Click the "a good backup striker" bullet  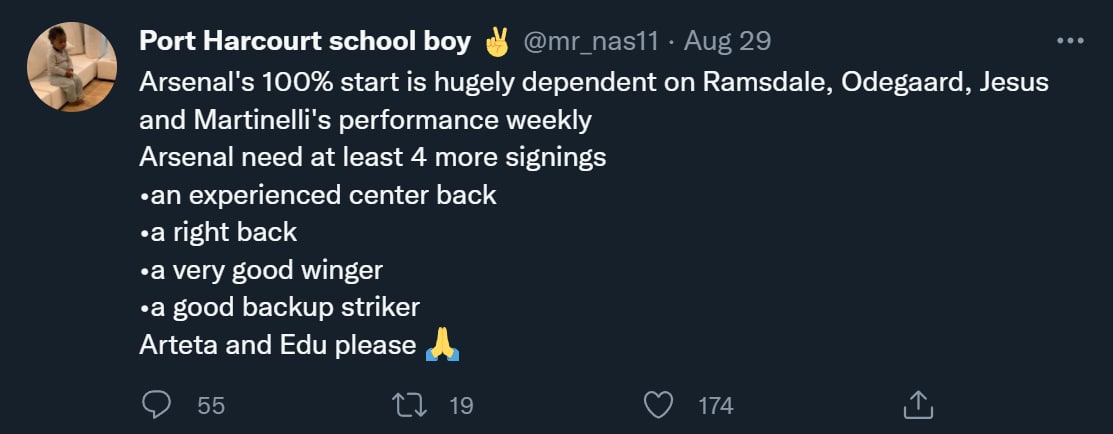click(279, 307)
